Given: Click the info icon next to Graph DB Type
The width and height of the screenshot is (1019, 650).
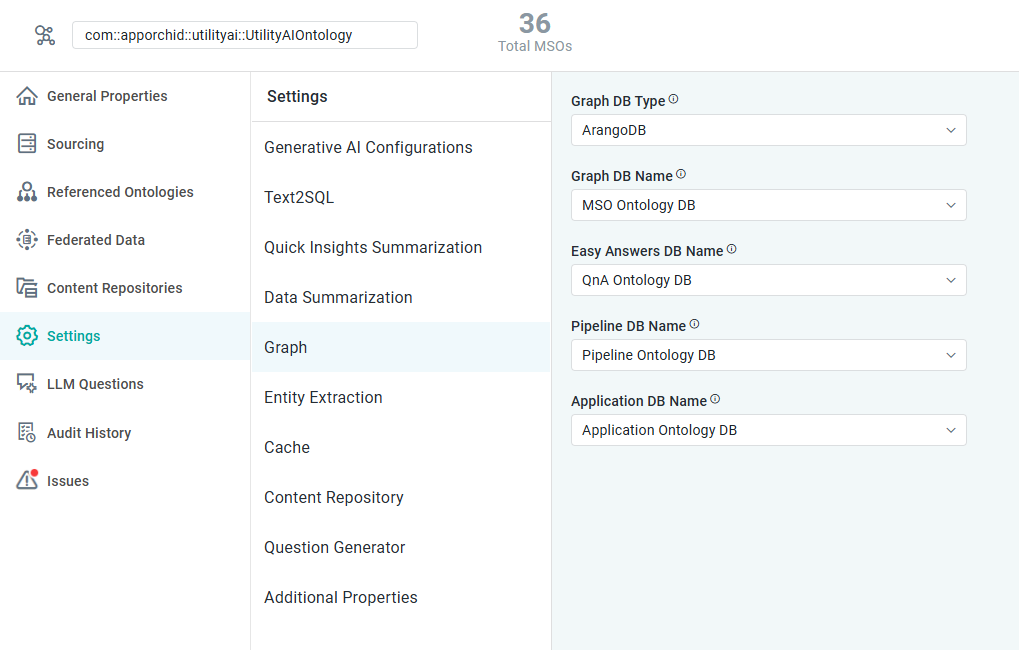Looking at the screenshot, I should [x=673, y=100].
